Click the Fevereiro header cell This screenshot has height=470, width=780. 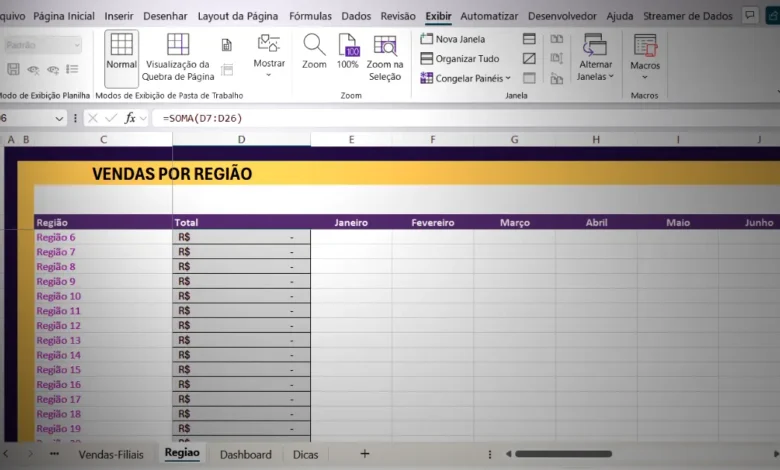point(432,222)
